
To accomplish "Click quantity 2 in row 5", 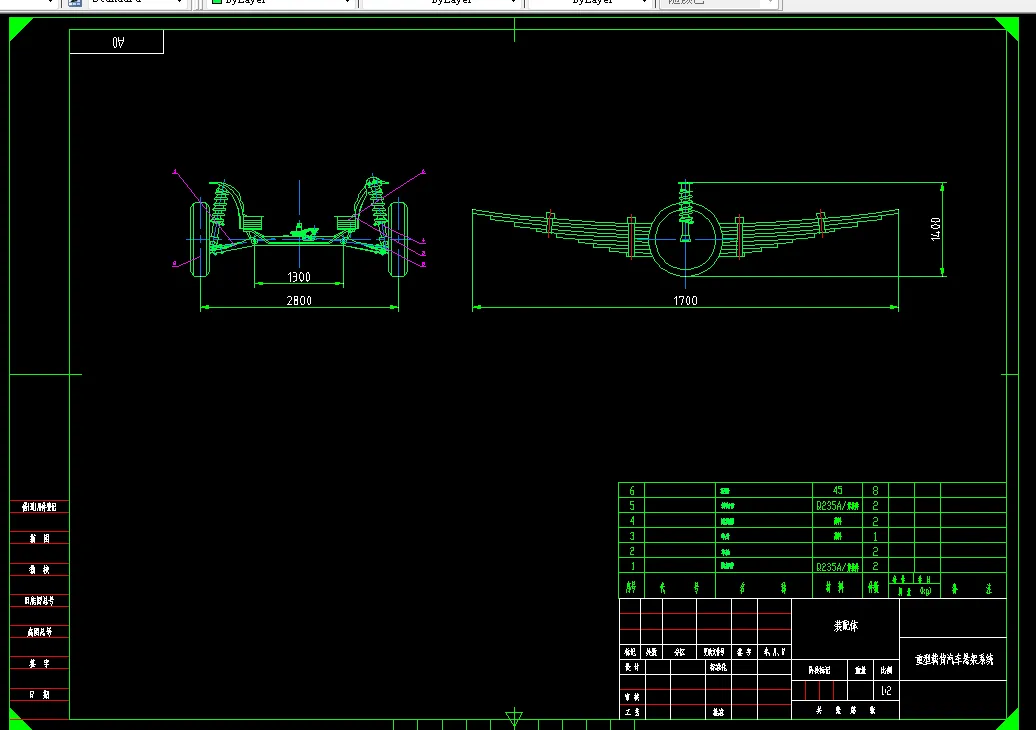I will click(875, 505).
